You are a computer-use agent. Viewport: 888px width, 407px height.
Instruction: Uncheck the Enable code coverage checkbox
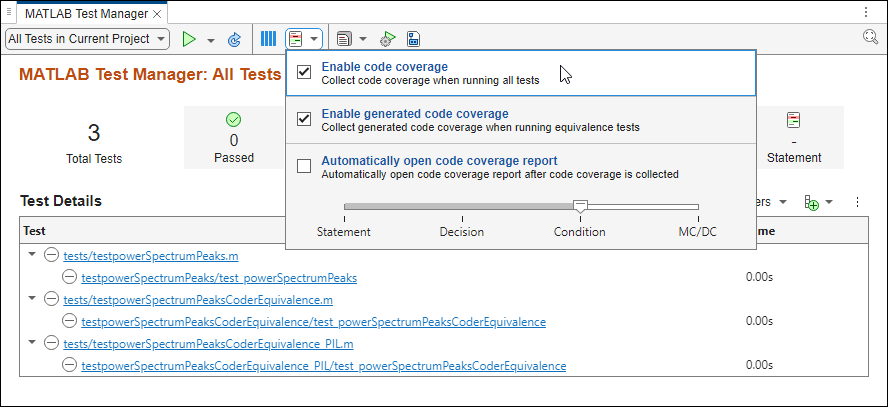pos(305,73)
